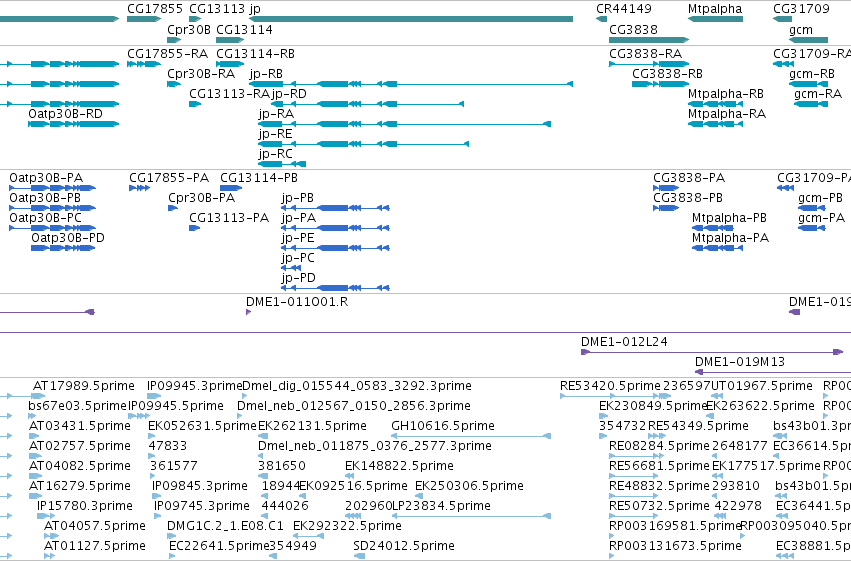The height and width of the screenshot is (561, 851).
Task: Select protein Oatp30B-PA
Action: point(46,178)
